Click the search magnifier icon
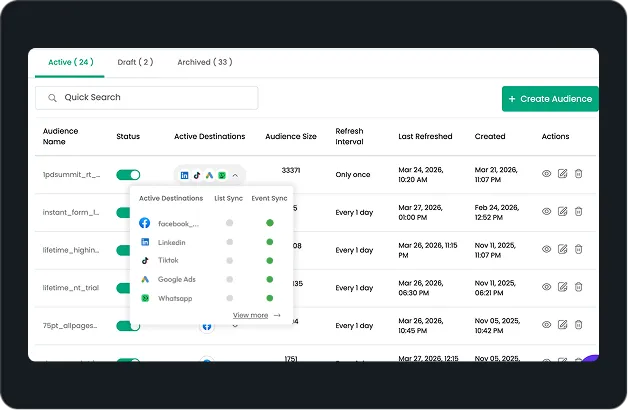Screen dimensions: 628x410 click(x=52, y=98)
